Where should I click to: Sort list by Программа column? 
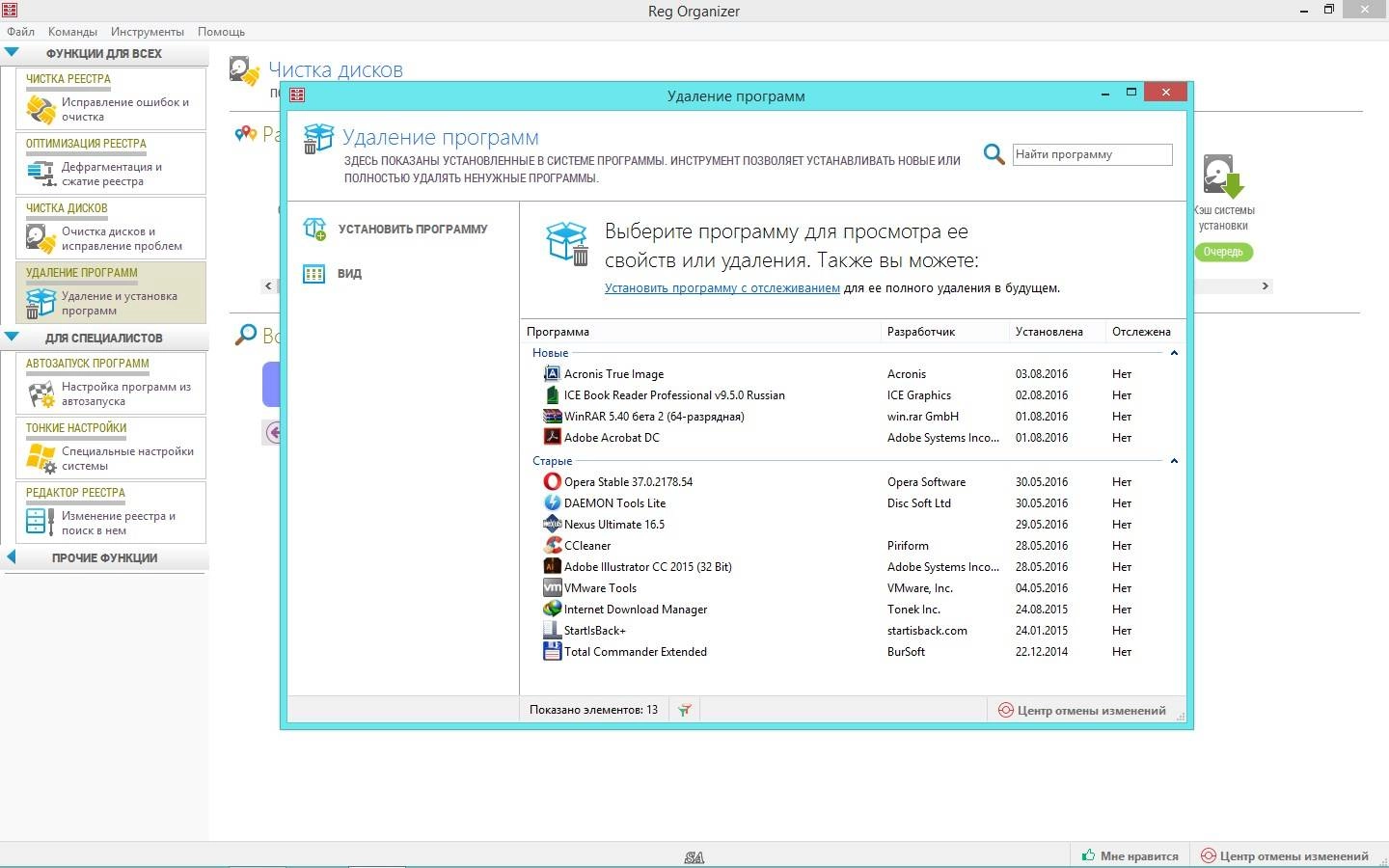[700, 332]
